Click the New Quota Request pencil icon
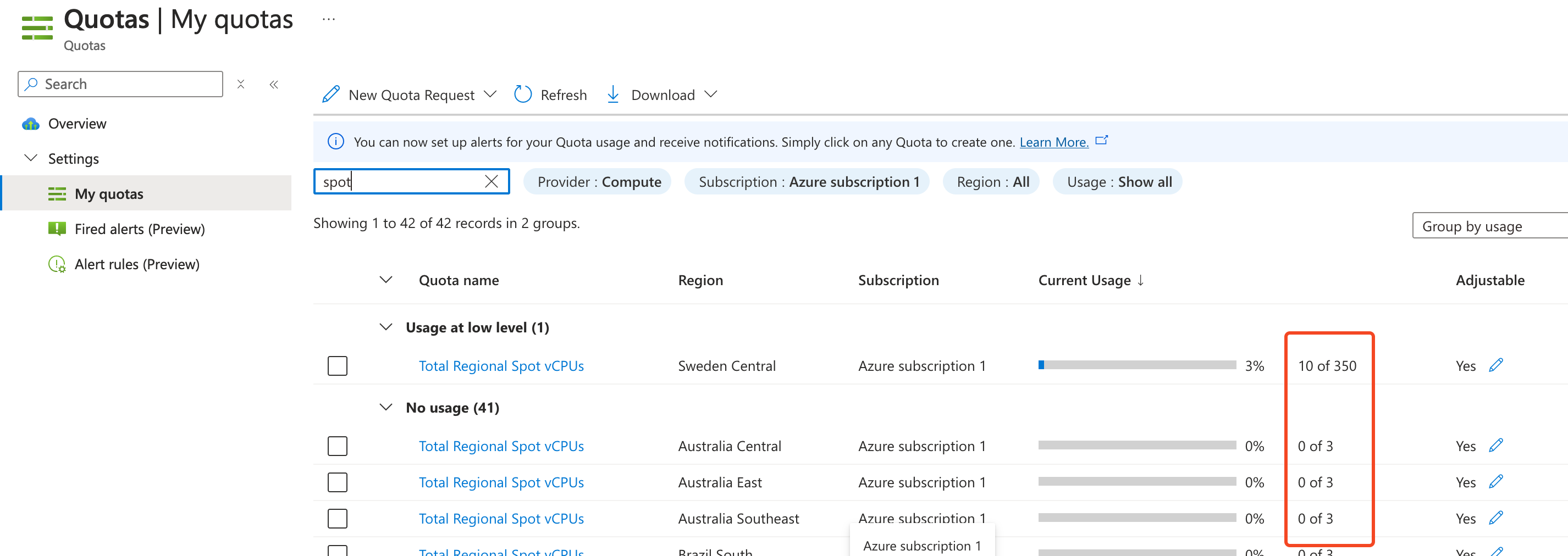Image resolution: width=1568 pixels, height=556 pixels. pos(331,94)
